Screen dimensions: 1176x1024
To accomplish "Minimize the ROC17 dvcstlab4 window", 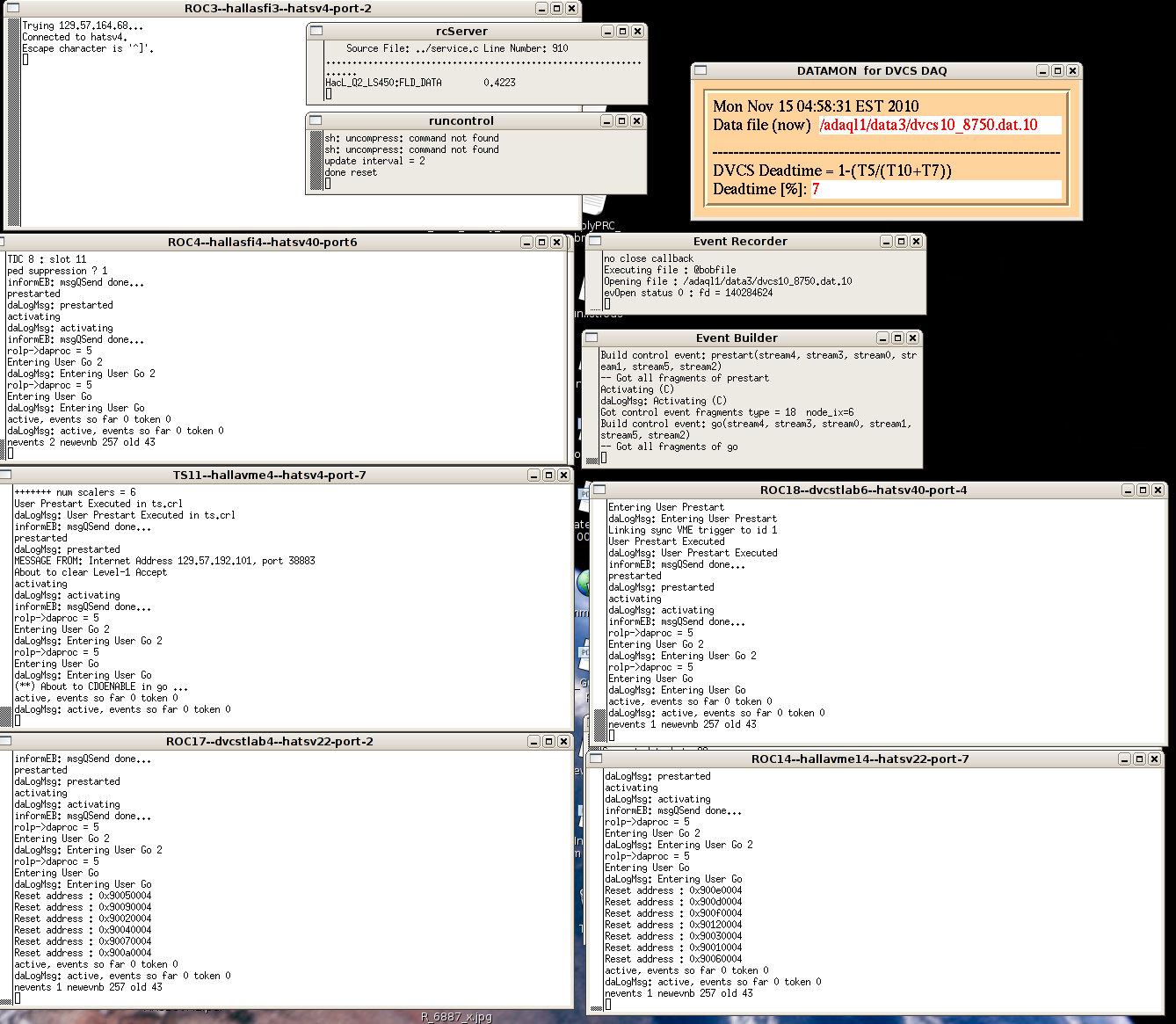I will coord(534,741).
